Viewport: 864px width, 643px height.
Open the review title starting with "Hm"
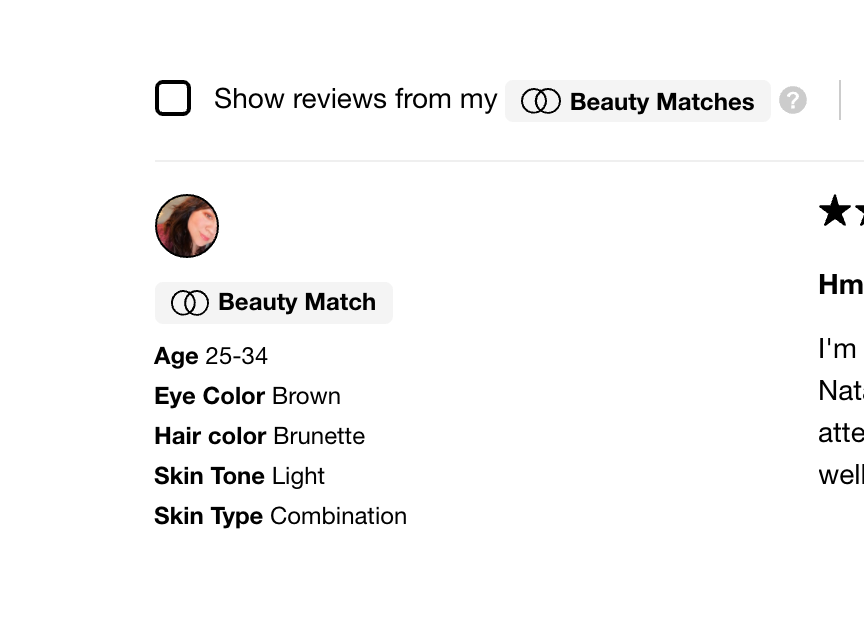coord(840,284)
